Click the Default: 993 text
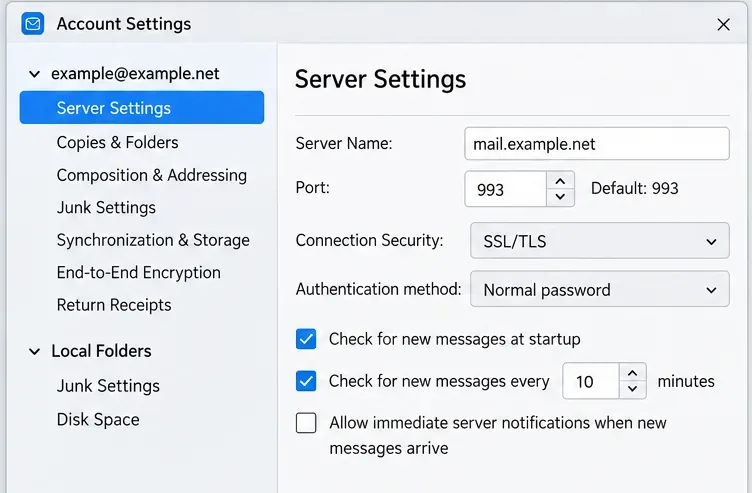752x493 pixels. (634, 188)
